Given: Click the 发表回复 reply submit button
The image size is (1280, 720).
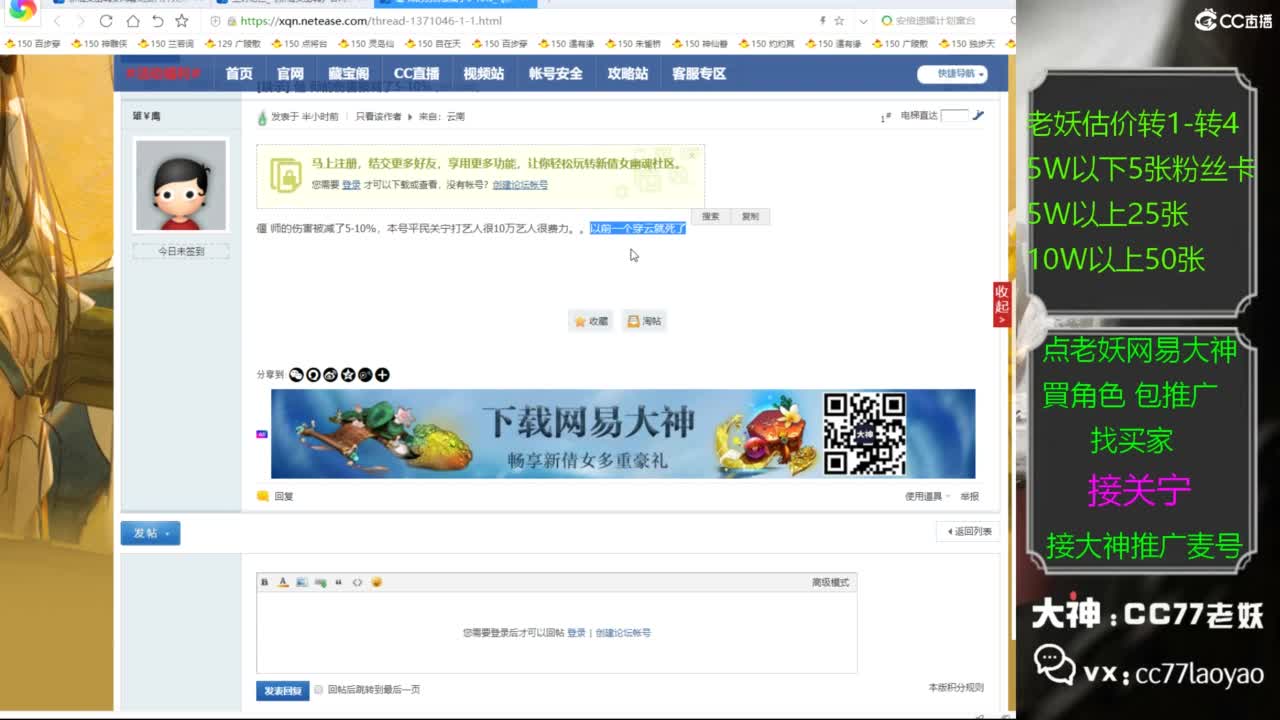Looking at the screenshot, I should (282, 690).
